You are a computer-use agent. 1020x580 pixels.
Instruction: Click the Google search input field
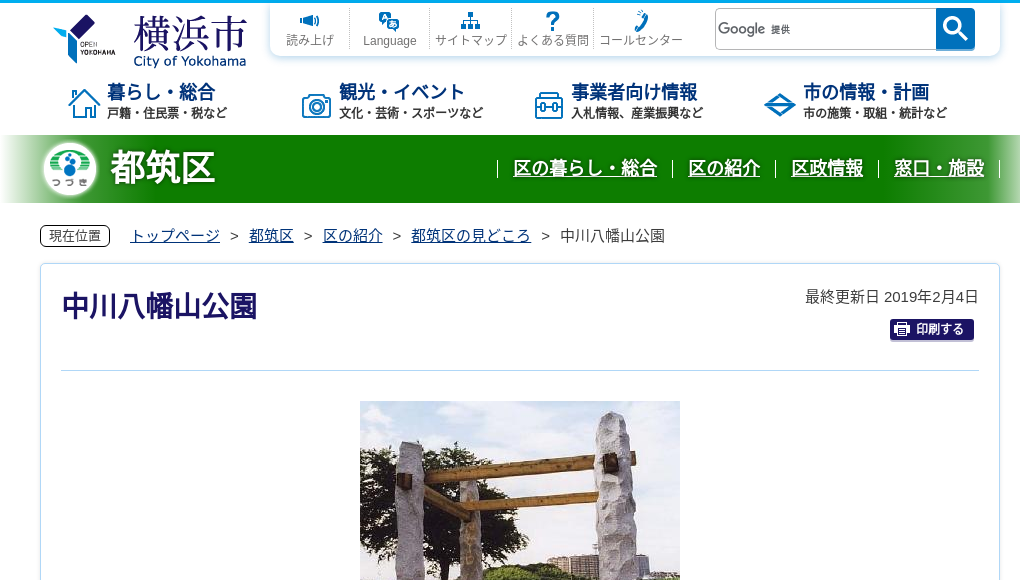pyautogui.click(x=825, y=29)
